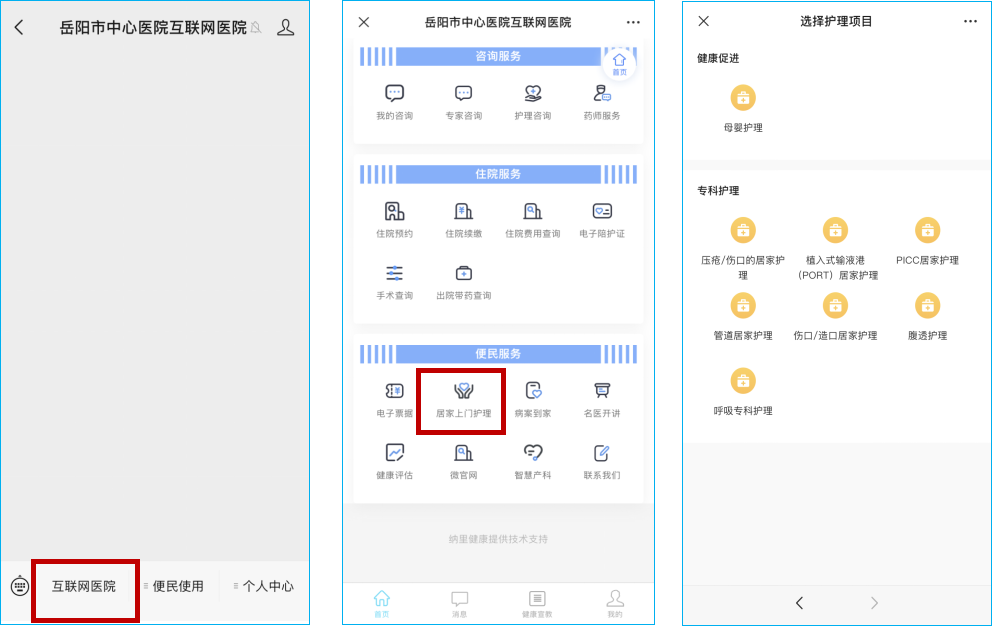Viewport: 993px width, 626px height.
Task: Open 专家咨询 expert consultation
Action: [x=464, y=102]
